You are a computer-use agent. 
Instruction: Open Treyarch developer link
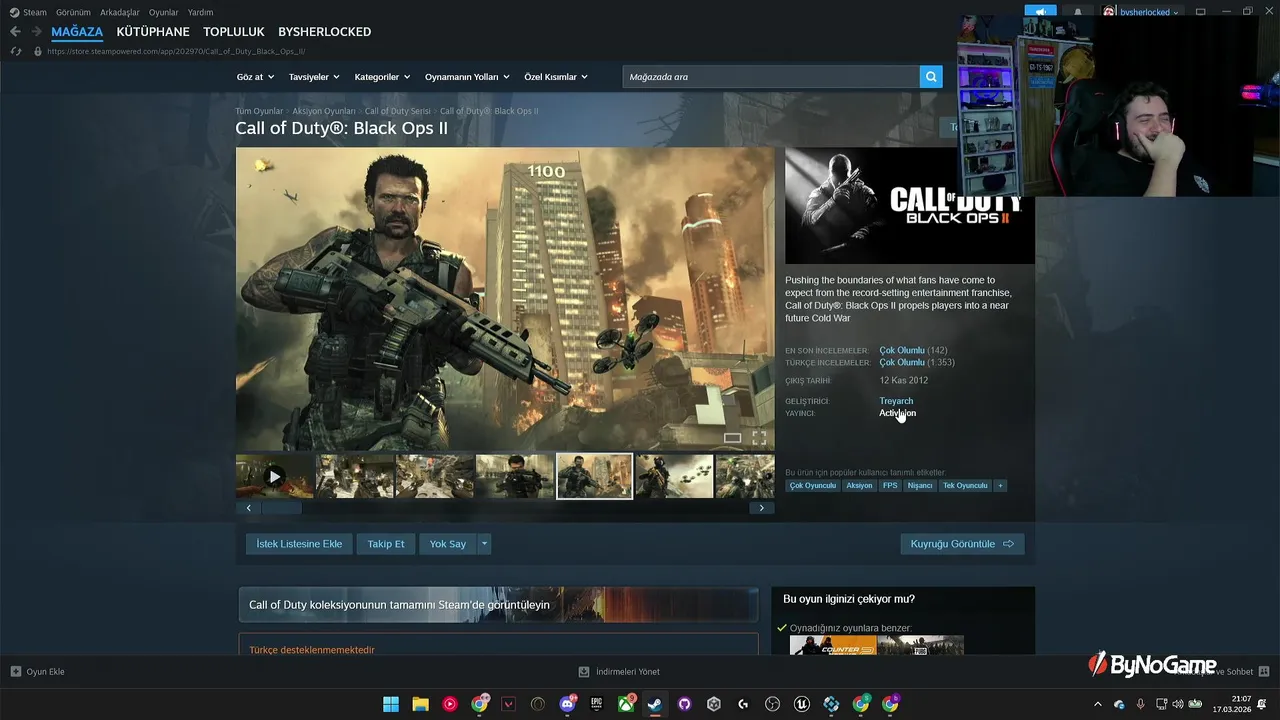896,401
